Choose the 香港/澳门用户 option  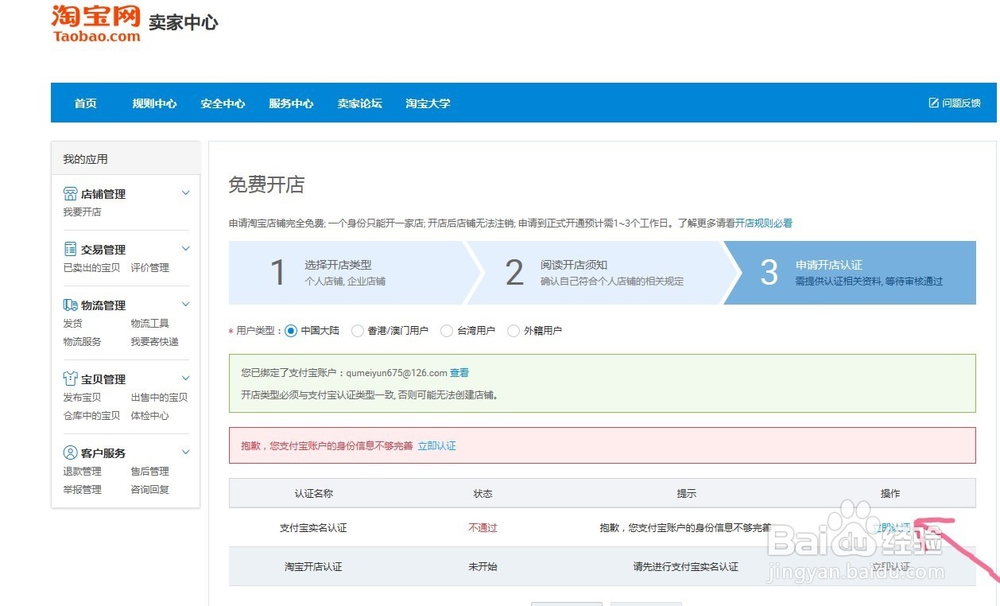tap(358, 331)
